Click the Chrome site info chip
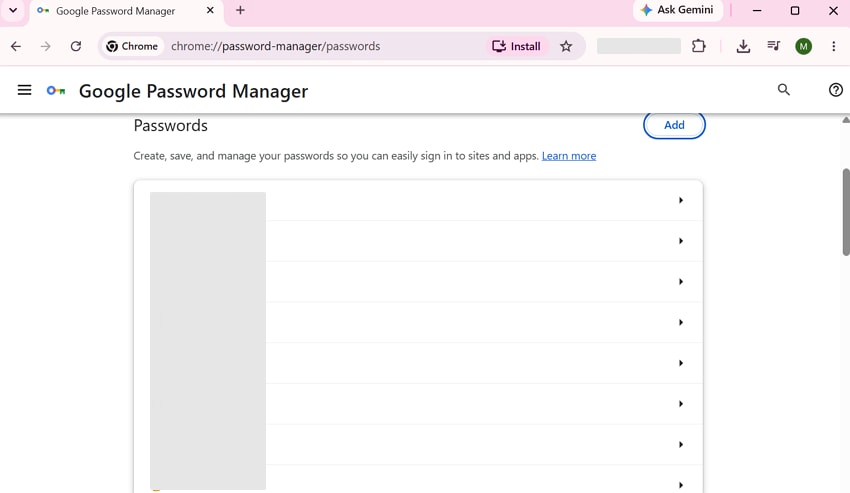850x493 pixels. [133, 46]
